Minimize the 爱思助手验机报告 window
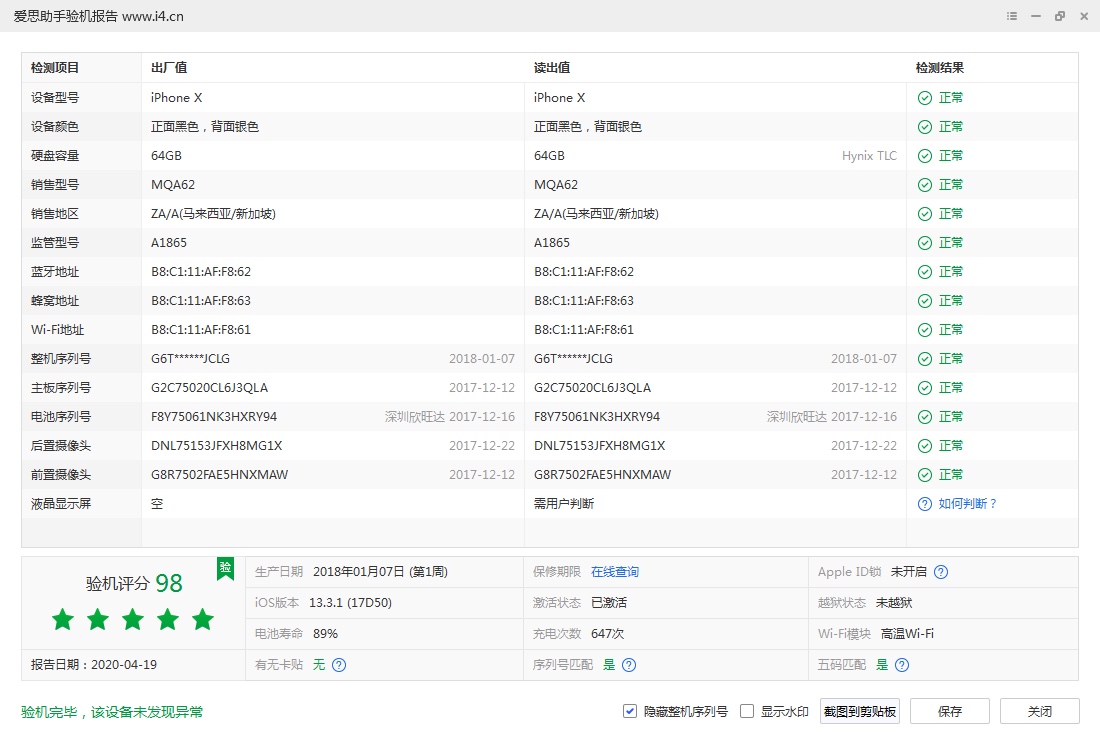 click(1035, 16)
